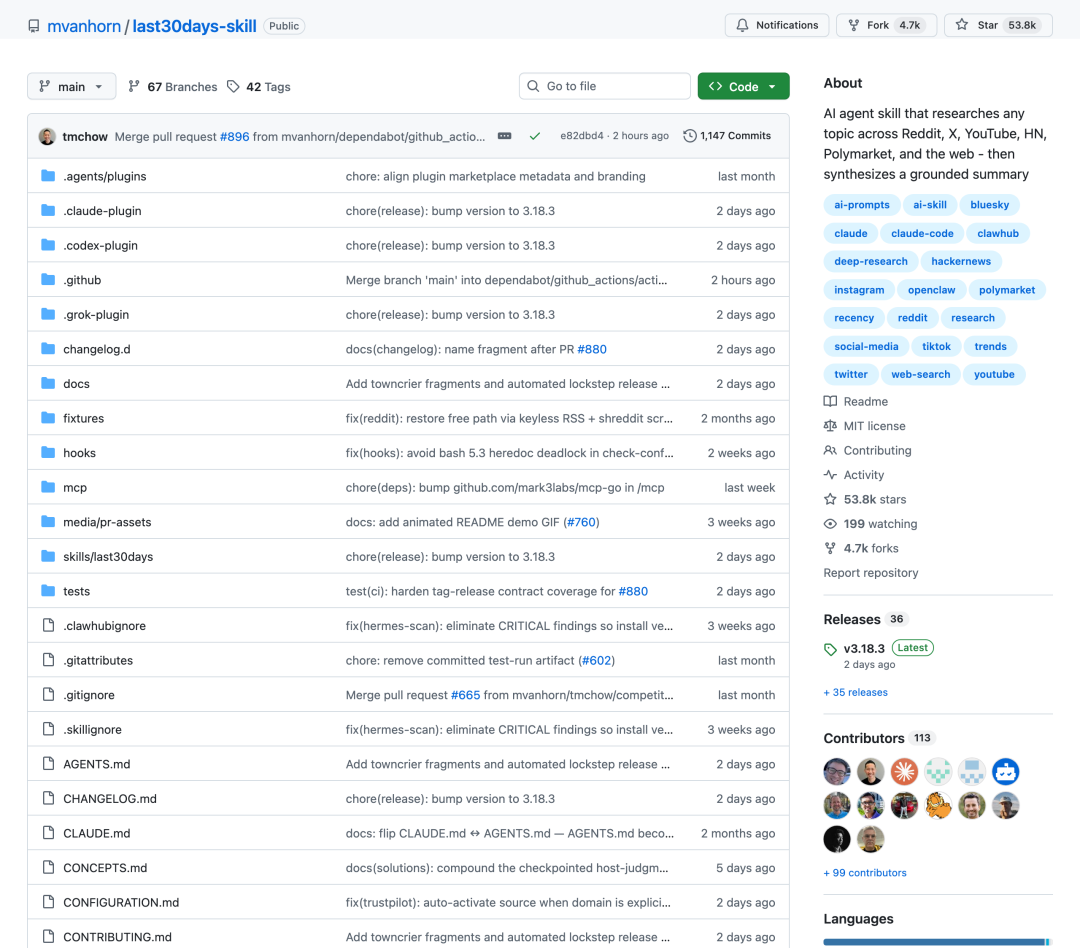Click the MIT license scale icon
Image resolution: width=1080 pixels, height=948 pixels.
831,426
